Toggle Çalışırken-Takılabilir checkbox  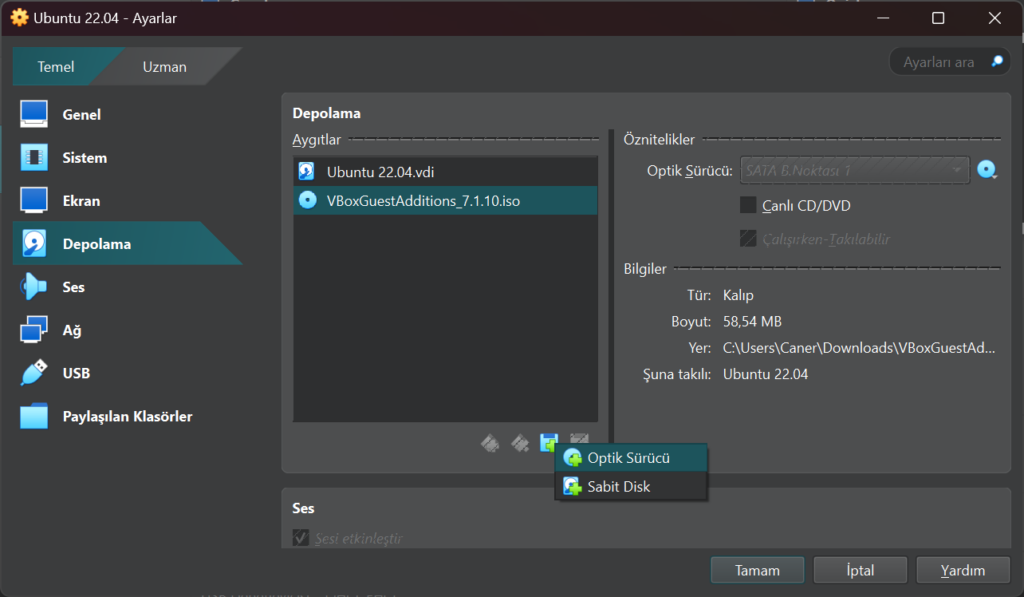748,238
